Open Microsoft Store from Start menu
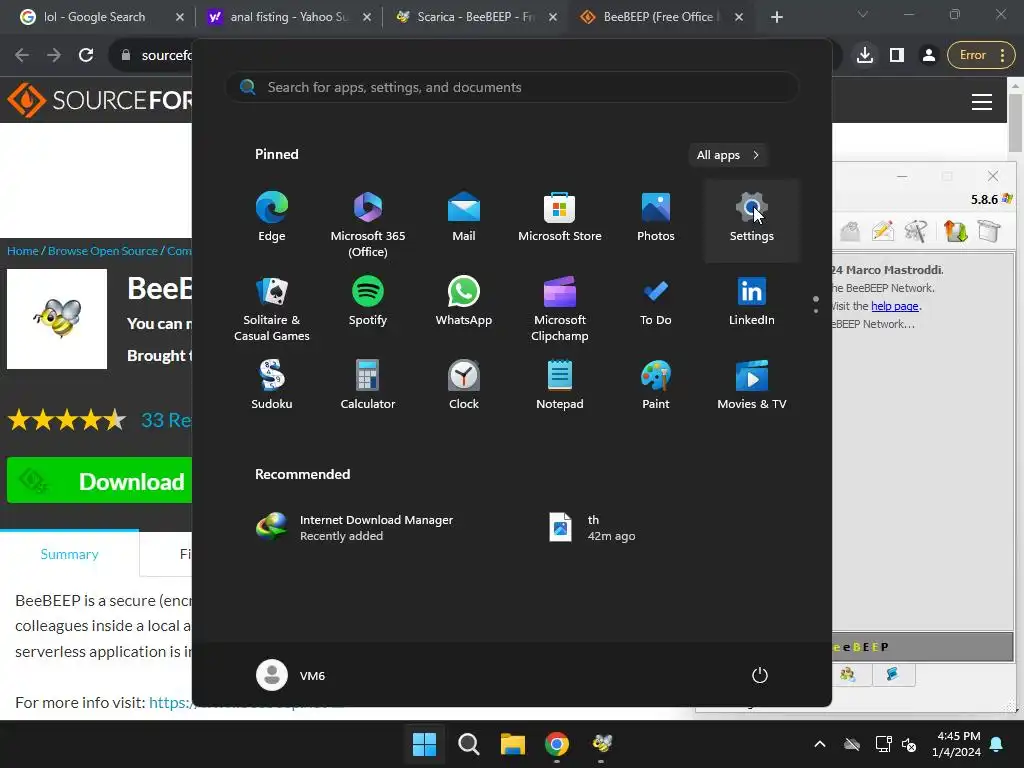Viewport: 1024px width, 768px height. pyautogui.click(x=560, y=217)
